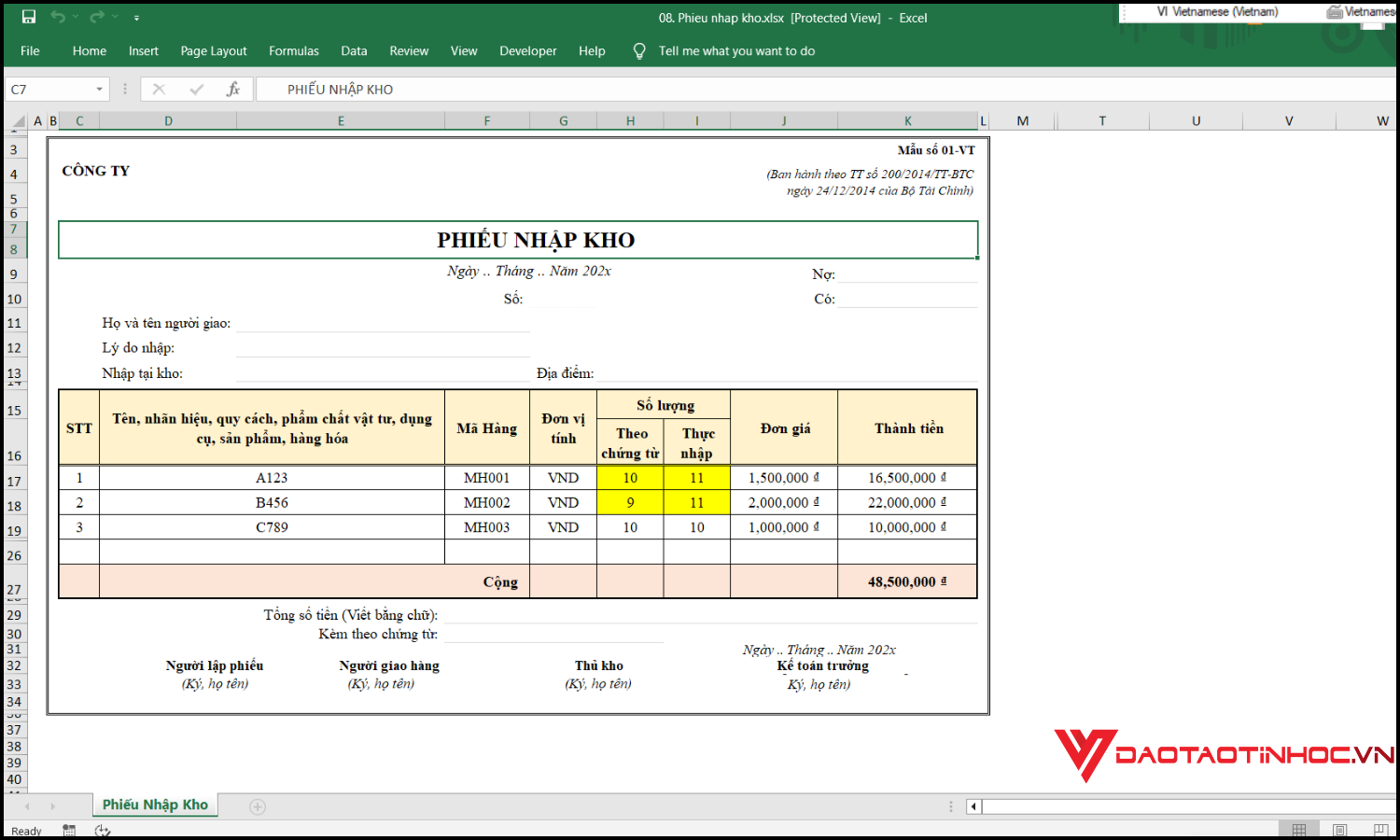
Task: Open the Formulas ribbon tab
Action: click(x=293, y=51)
